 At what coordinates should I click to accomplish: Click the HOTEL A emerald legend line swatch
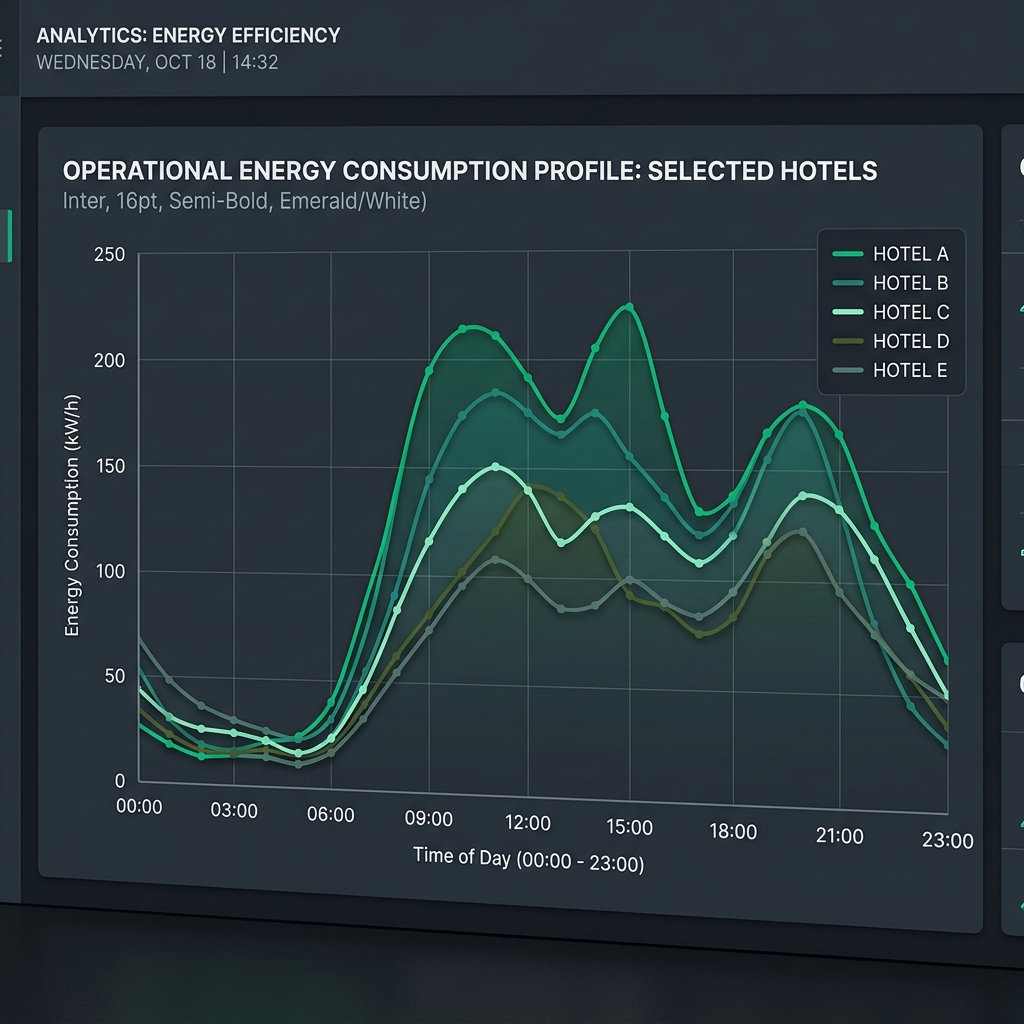click(847, 254)
